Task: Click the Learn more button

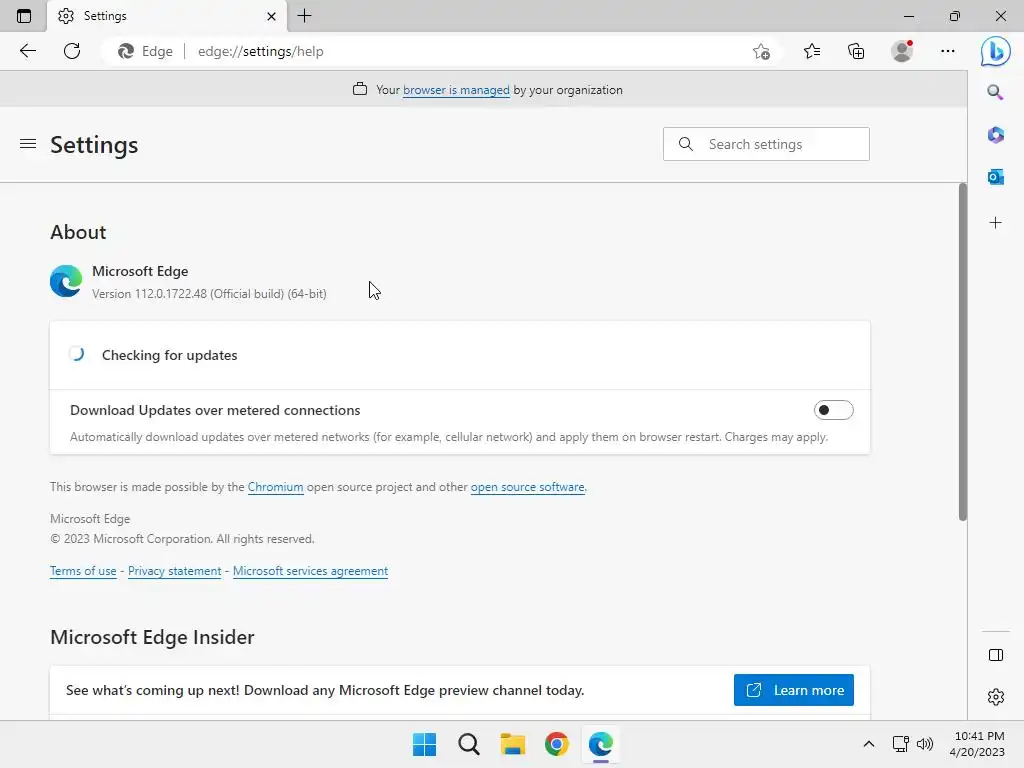Action: tap(793, 690)
